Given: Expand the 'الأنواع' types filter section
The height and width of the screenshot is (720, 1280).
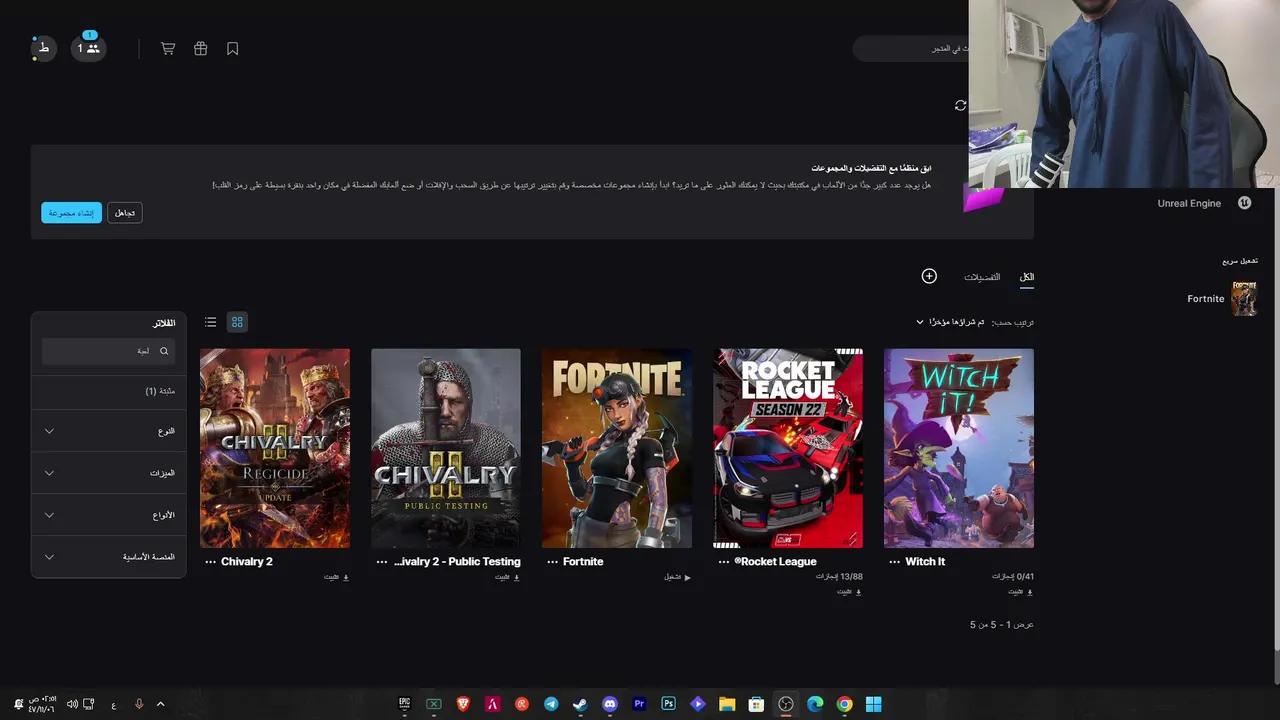Looking at the screenshot, I should pos(108,515).
